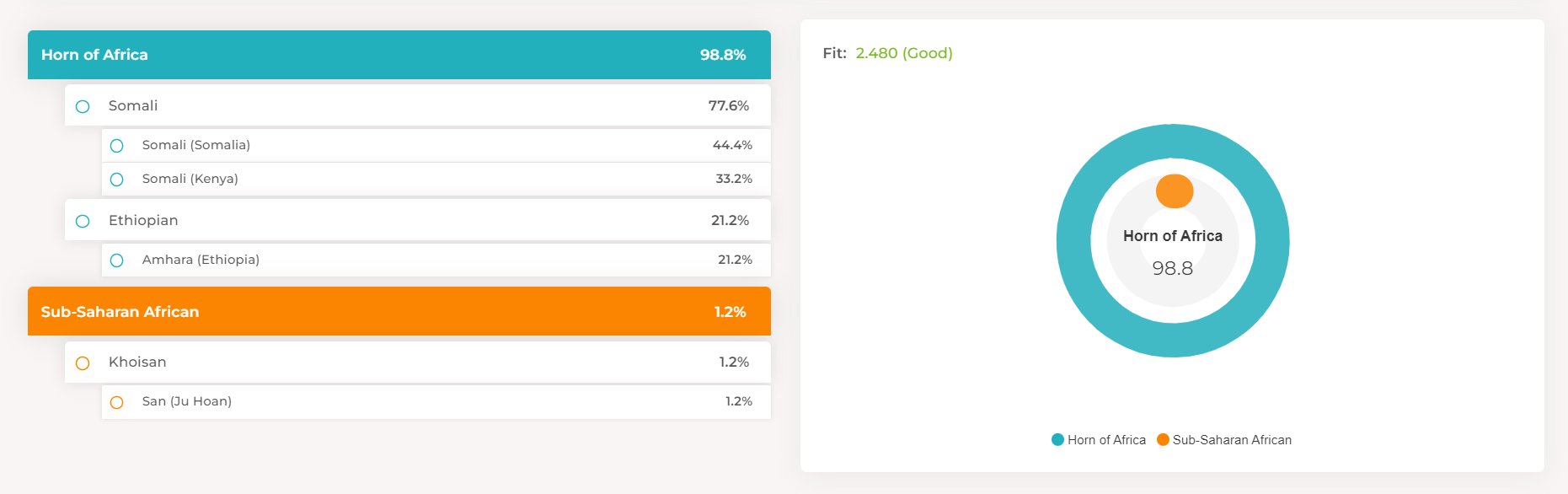Click the teal circle beside Ethiopian
The width and height of the screenshot is (1568, 494).
[83, 221]
